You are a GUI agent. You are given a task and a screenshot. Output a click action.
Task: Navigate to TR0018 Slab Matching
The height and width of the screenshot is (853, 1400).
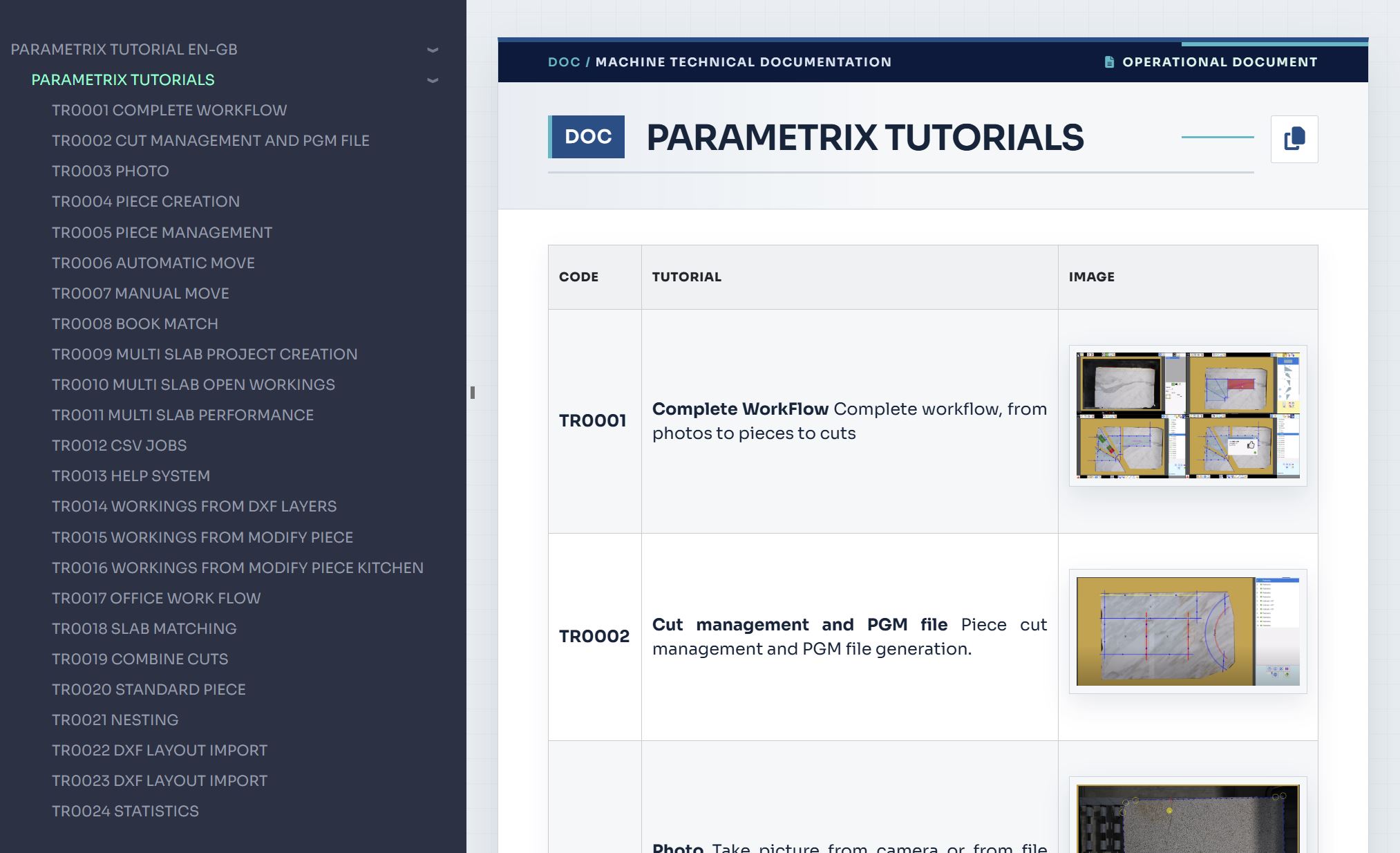pos(144,629)
